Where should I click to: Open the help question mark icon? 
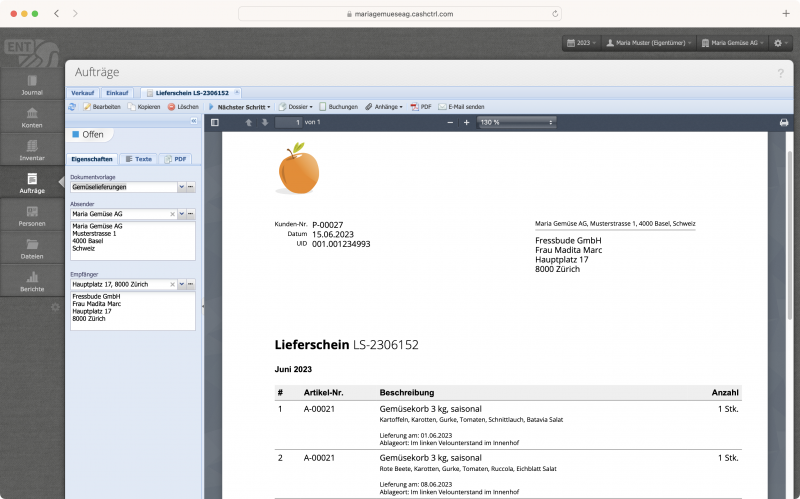click(x=780, y=73)
